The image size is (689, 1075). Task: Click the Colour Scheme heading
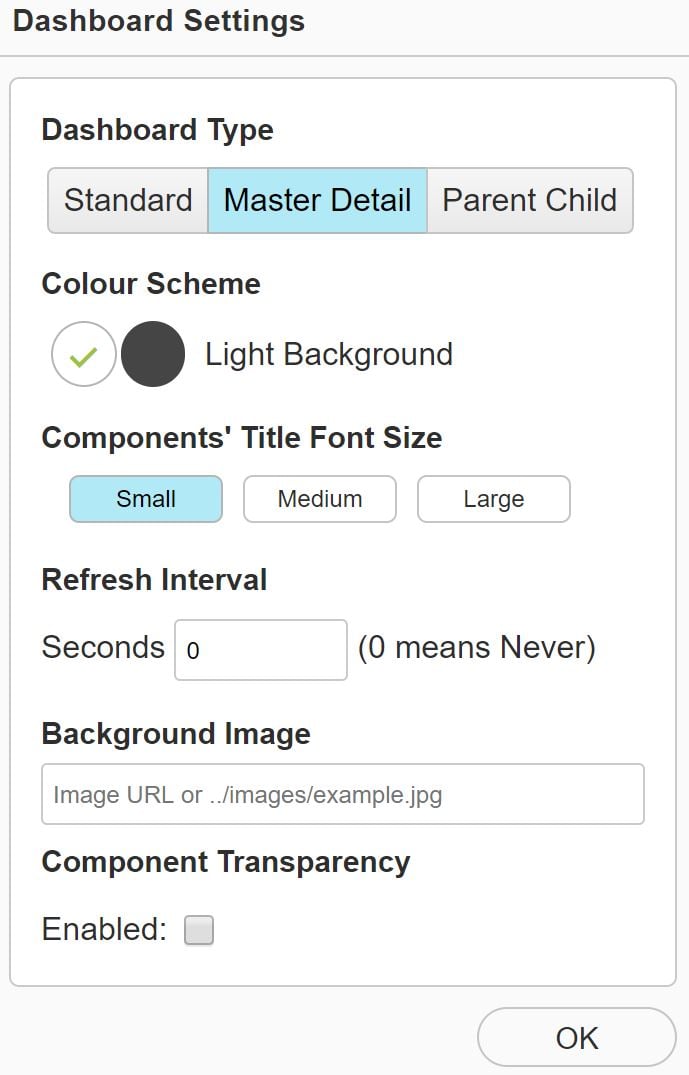150,283
